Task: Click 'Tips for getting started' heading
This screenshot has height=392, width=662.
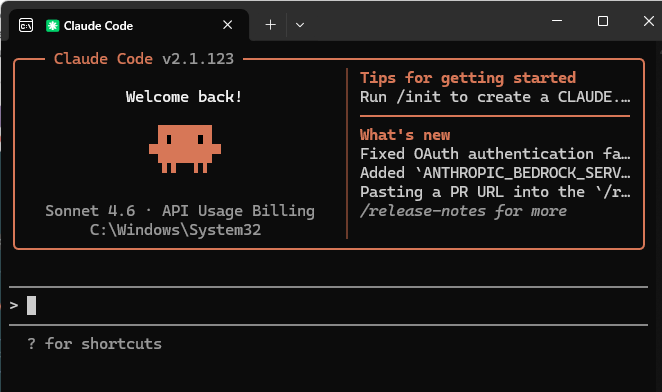Action: [468, 78]
